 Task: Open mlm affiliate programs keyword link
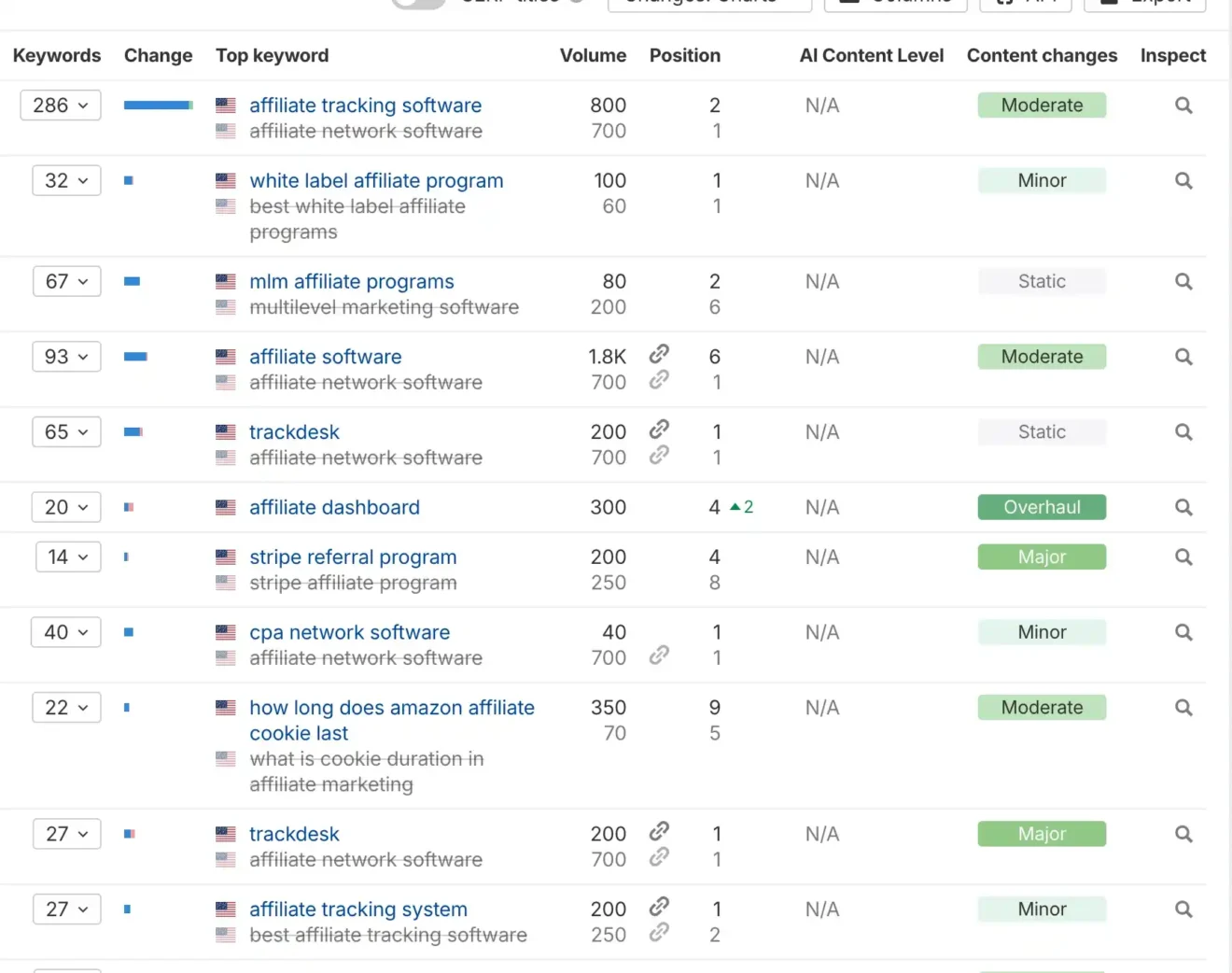click(x=352, y=282)
